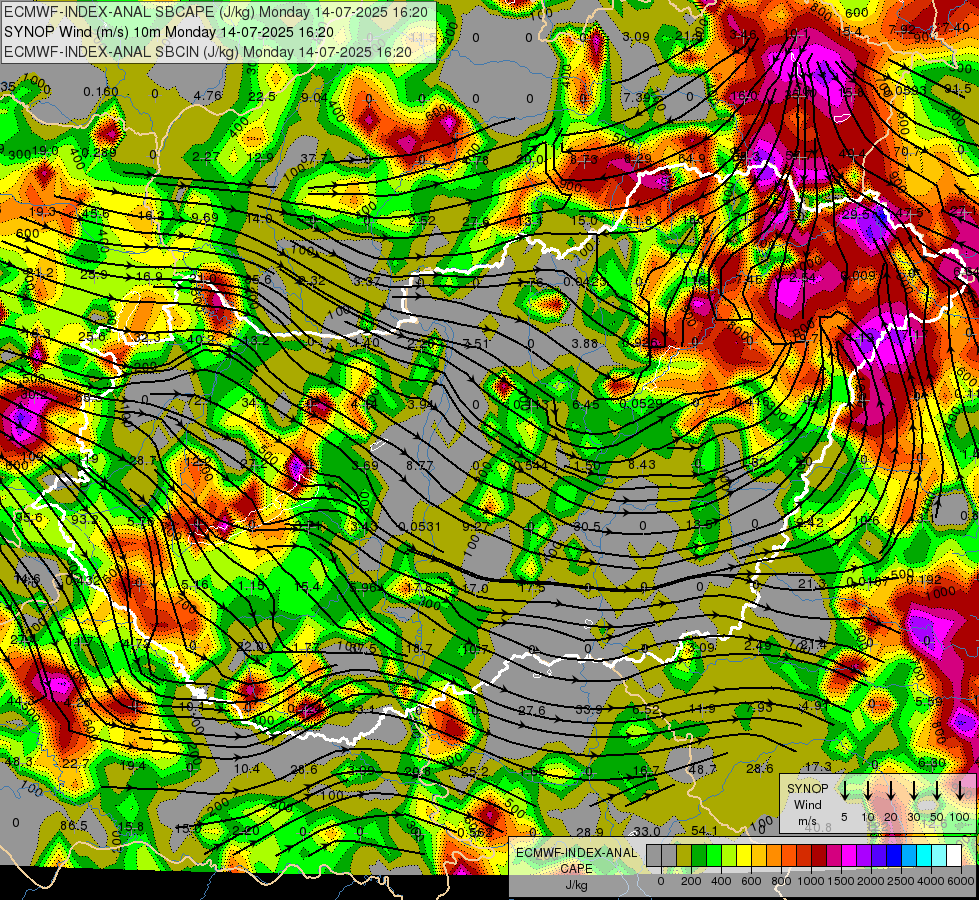This screenshot has height=900, width=979.
Task: Click the map value 45.6
Action: tap(96, 214)
